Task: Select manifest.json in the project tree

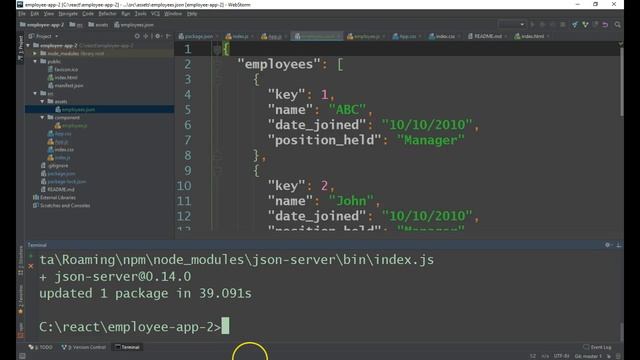Action: [65, 85]
